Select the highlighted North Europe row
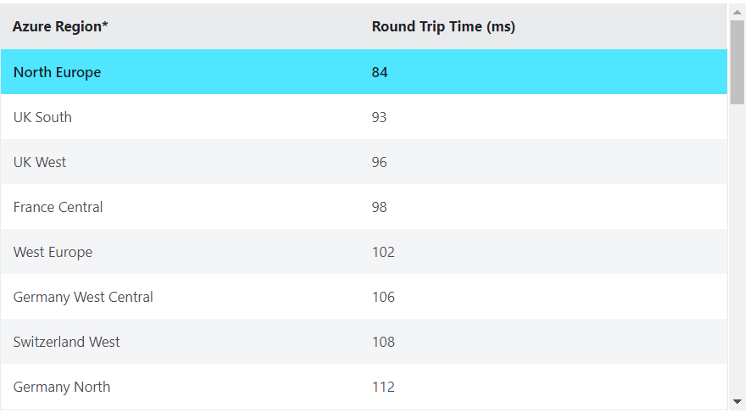This screenshot has height=412, width=750. coord(364,72)
